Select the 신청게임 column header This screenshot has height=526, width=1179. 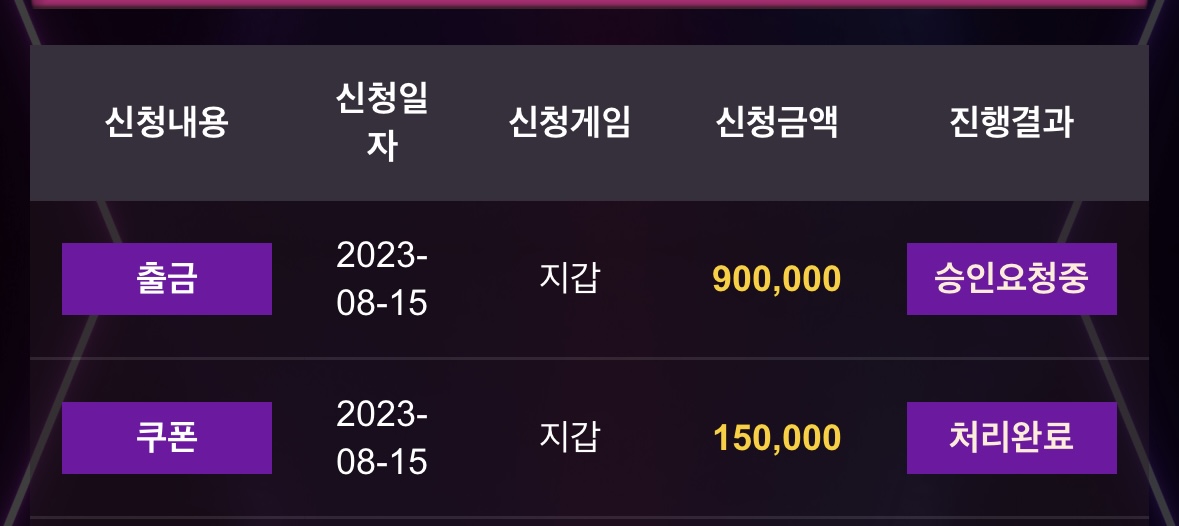click(569, 122)
